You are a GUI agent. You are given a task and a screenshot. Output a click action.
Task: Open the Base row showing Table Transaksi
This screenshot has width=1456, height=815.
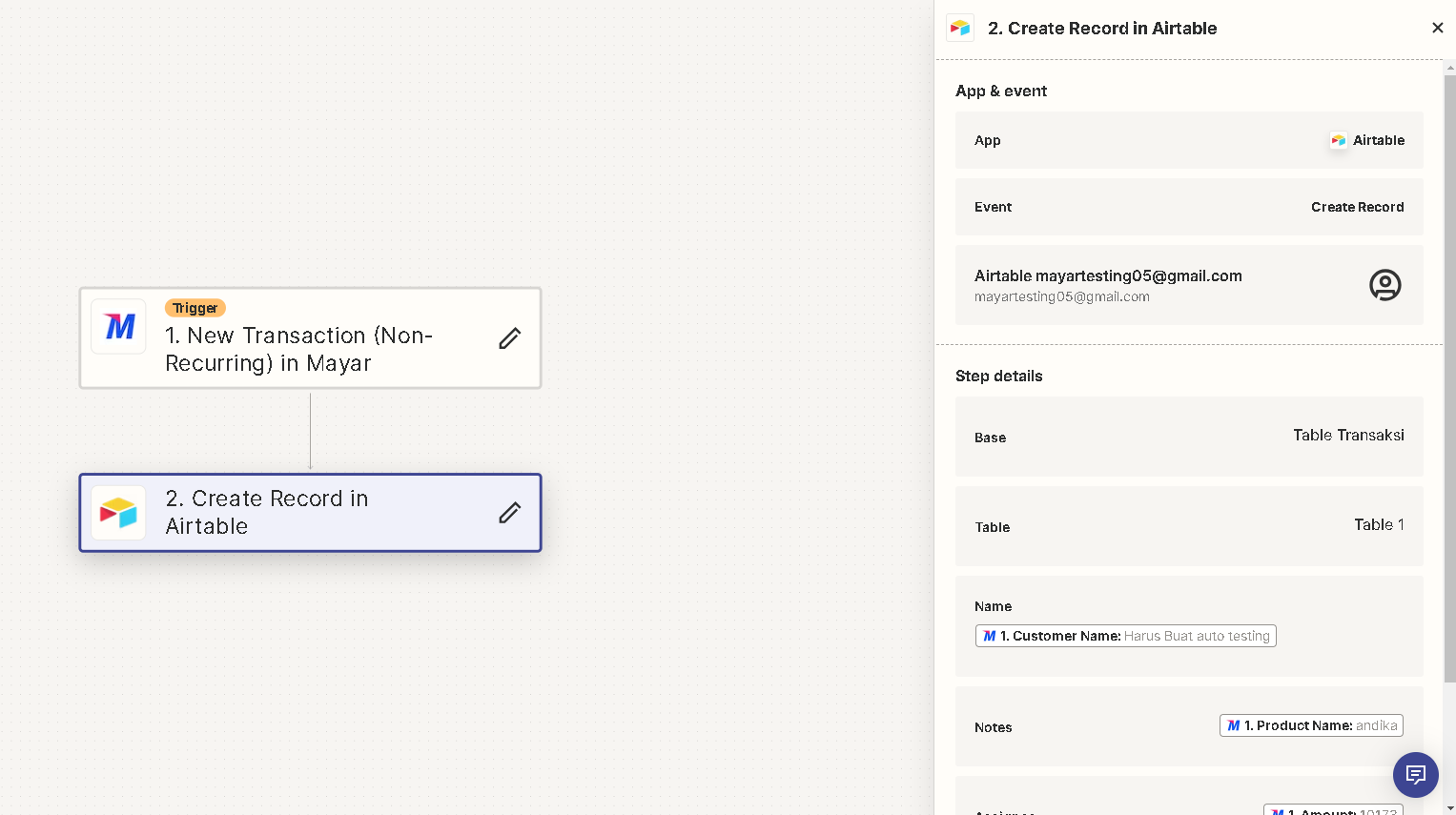click(x=1189, y=437)
